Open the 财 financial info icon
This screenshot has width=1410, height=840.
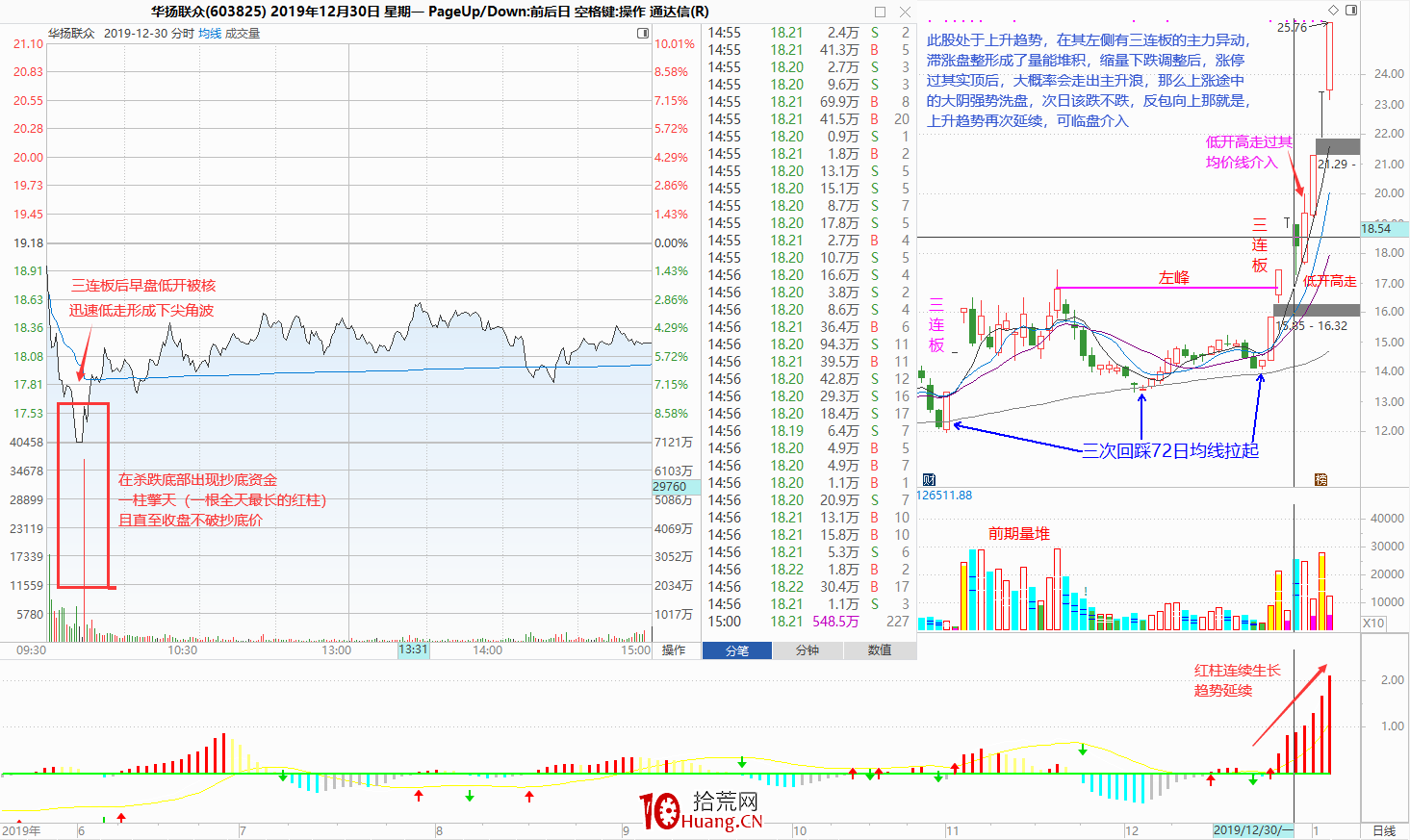point(929,479)
